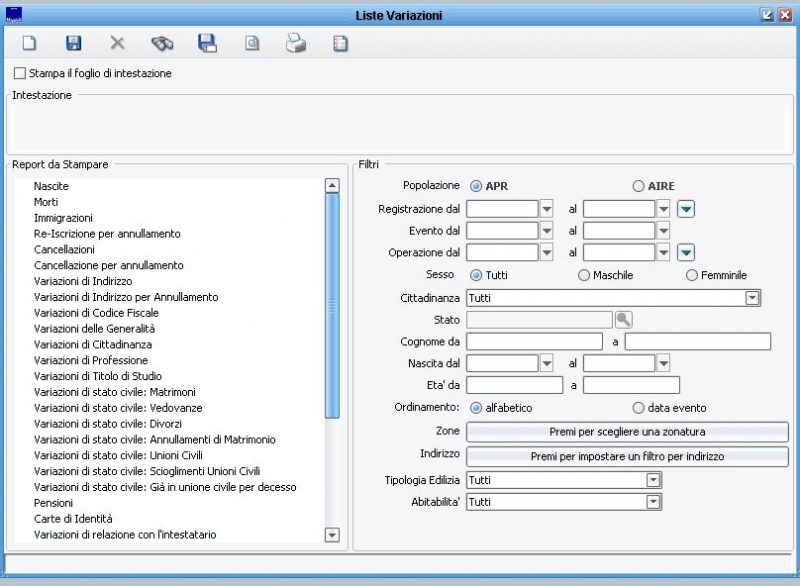This screenshot has height=586, width=800.
Task: Click the gray X delete icon
Action: click(x=117, y=44)
